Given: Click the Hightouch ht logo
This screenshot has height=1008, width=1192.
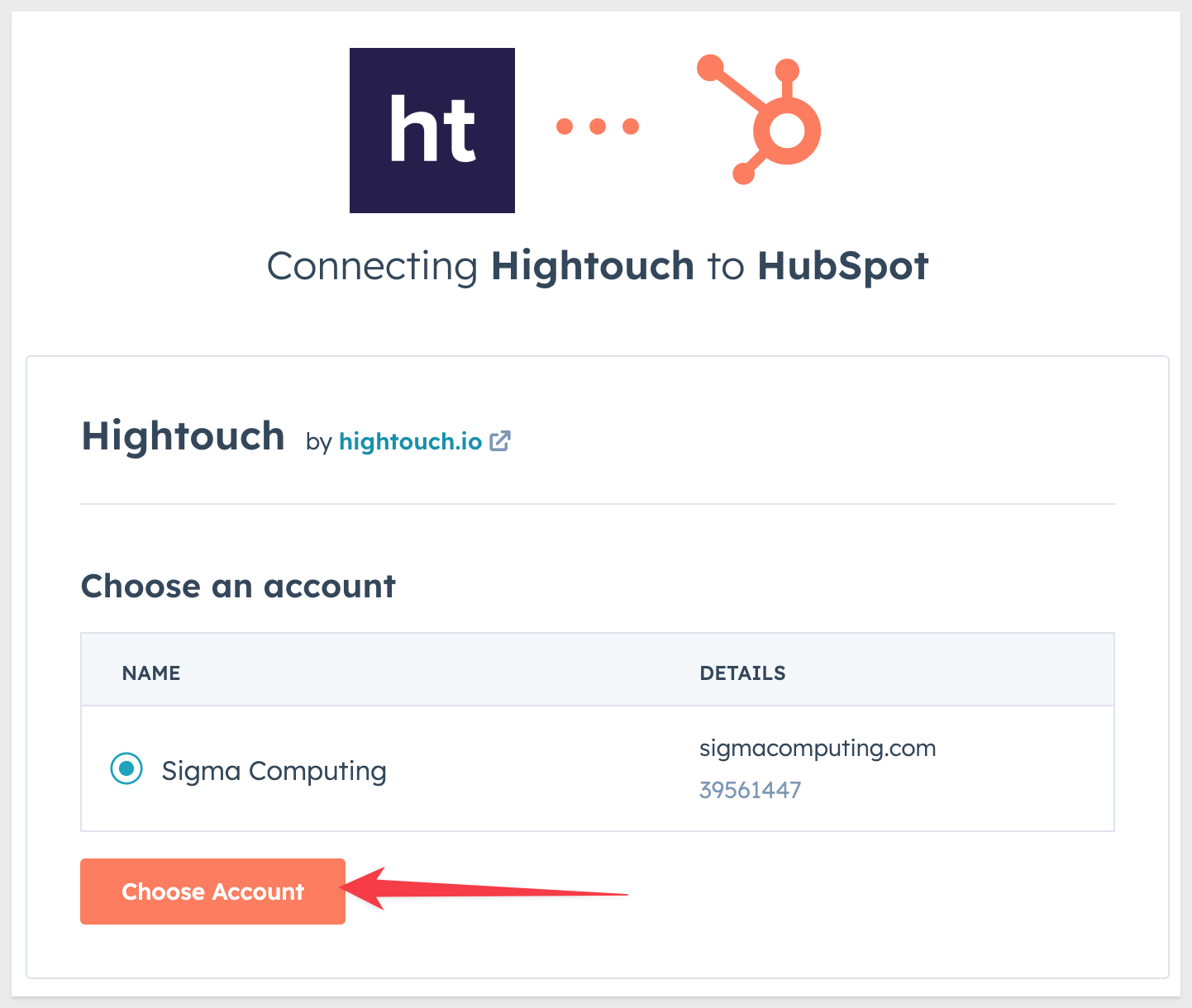Looking at the screenshot, I should pyautogui.click(x=432, y=131).
